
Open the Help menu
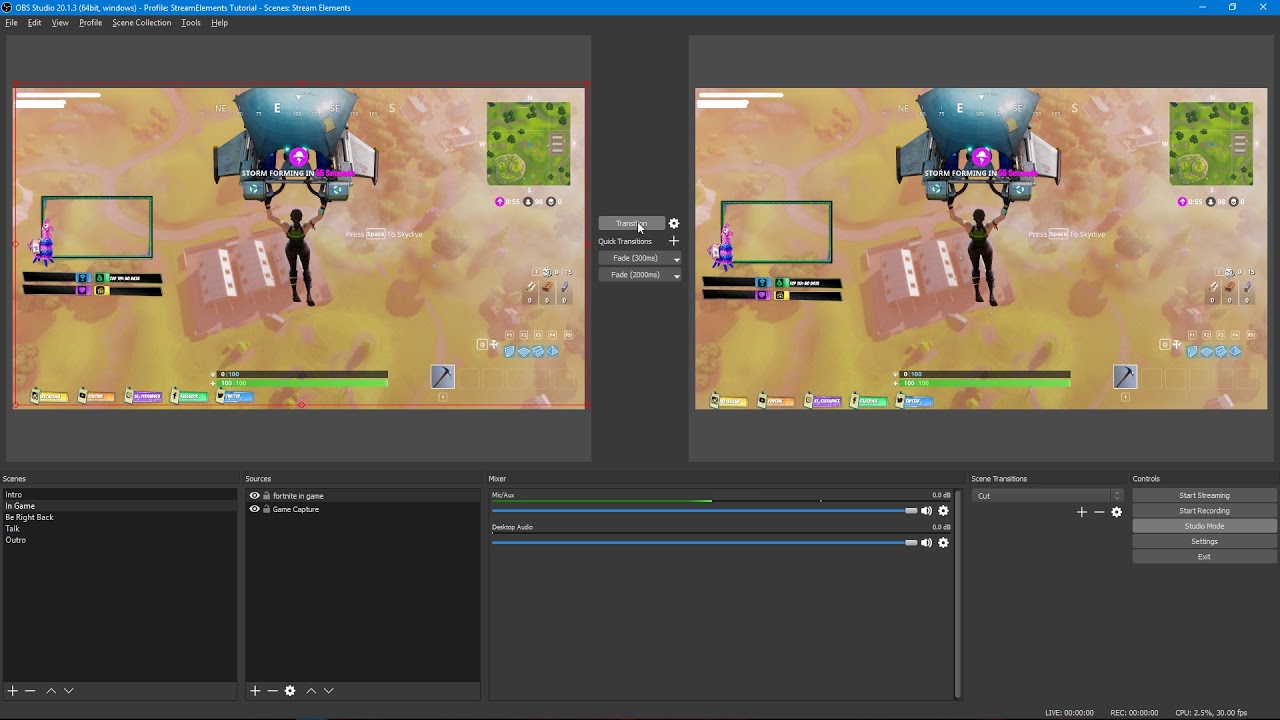pos(219,22)
